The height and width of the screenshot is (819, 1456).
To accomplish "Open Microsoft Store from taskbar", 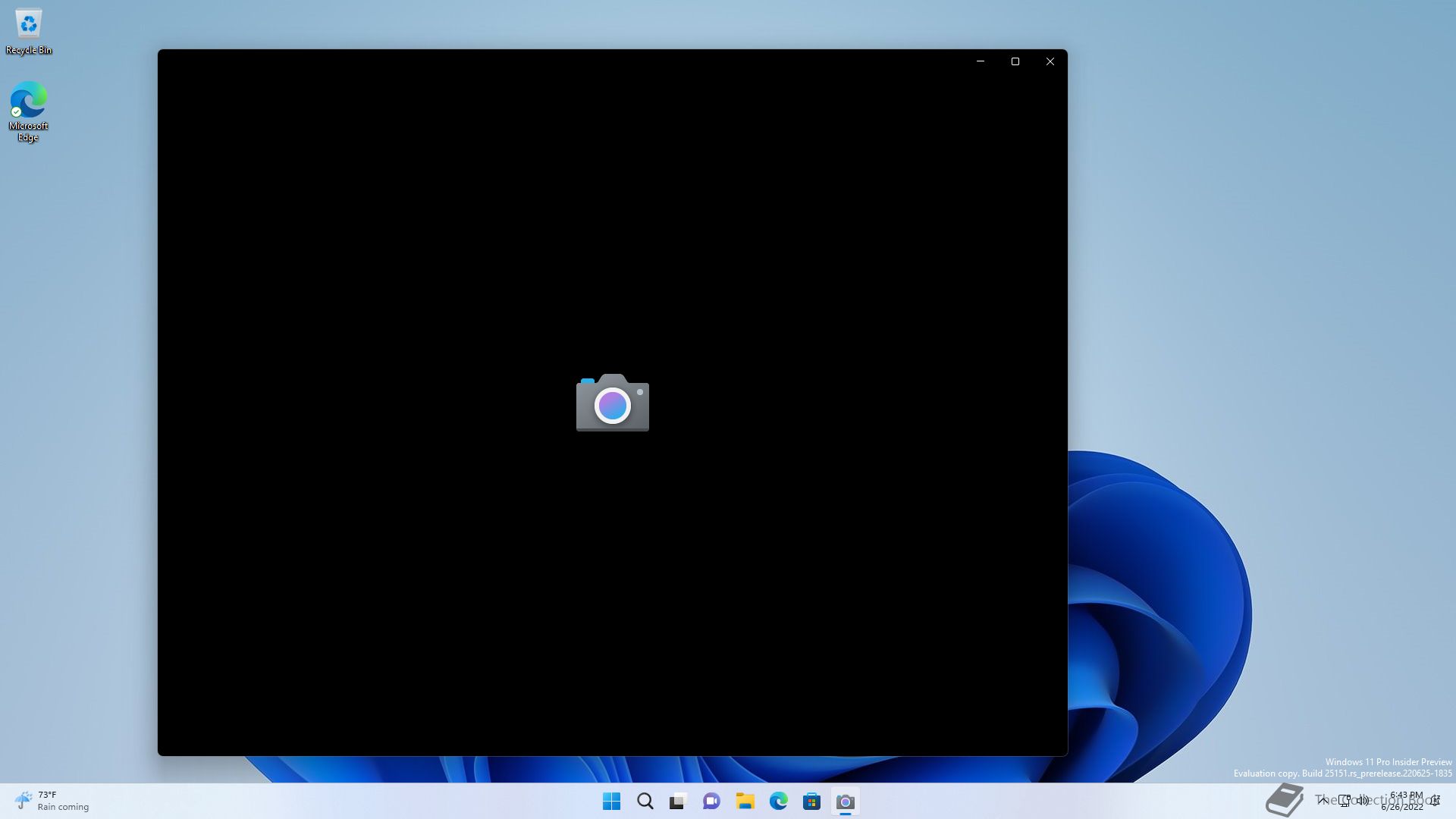I will pyautogui.click(x=811, y=802).
